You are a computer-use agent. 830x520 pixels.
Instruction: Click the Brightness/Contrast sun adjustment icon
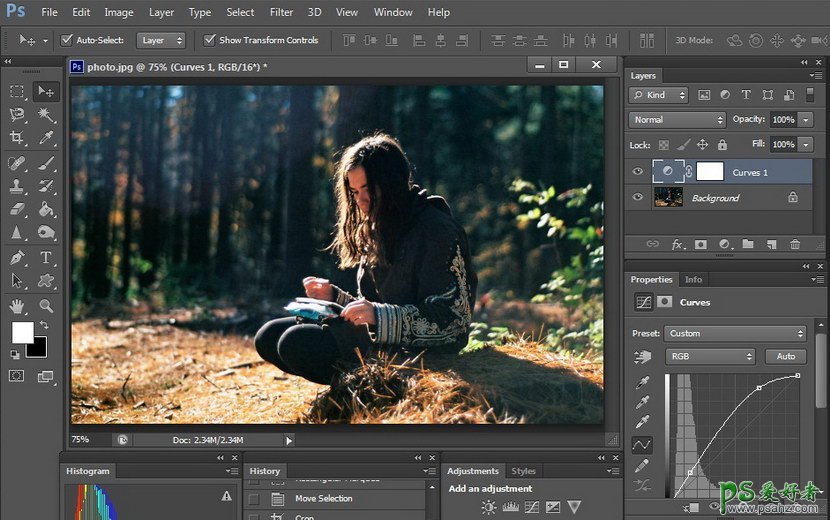pos(489,507)
